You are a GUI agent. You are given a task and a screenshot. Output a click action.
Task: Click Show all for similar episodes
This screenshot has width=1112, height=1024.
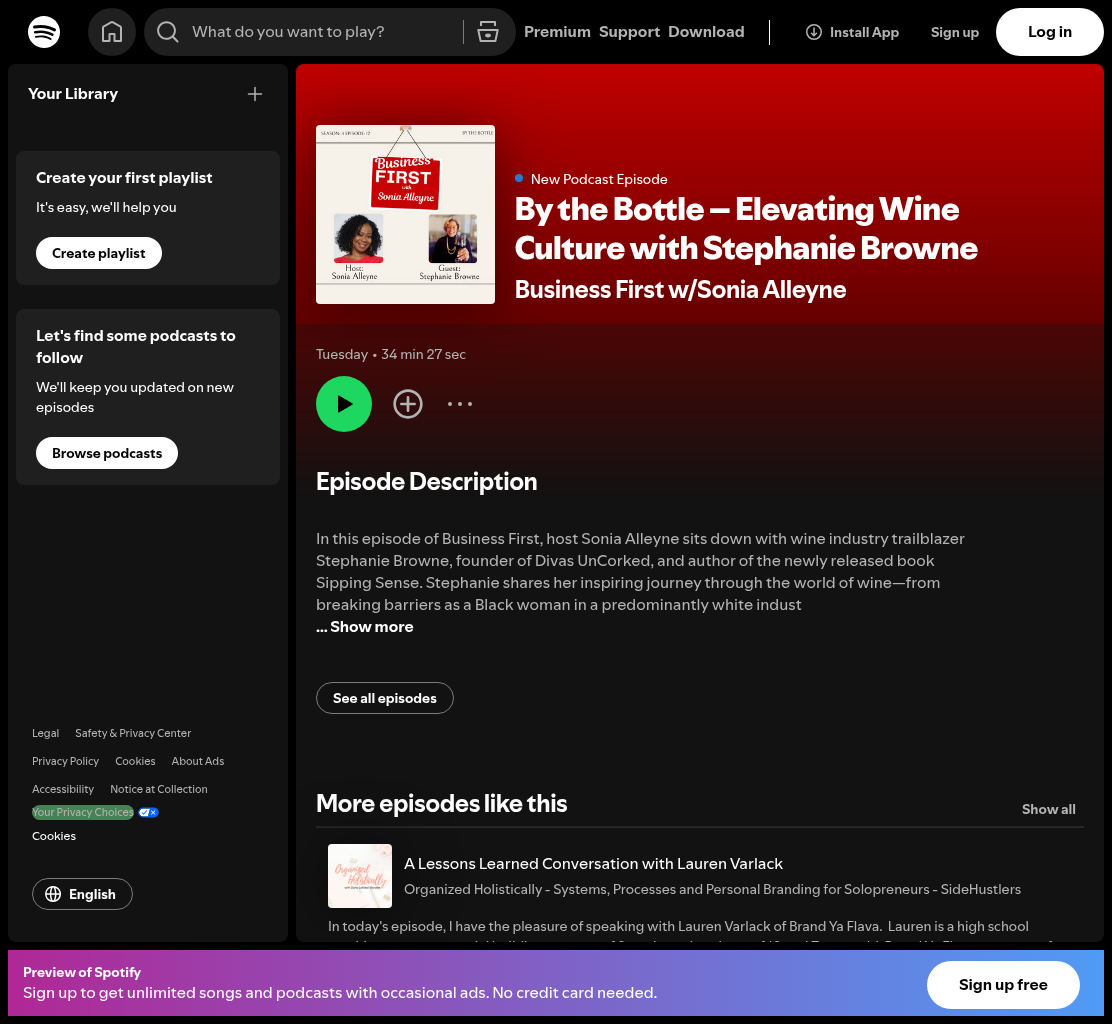[1048, 809]
